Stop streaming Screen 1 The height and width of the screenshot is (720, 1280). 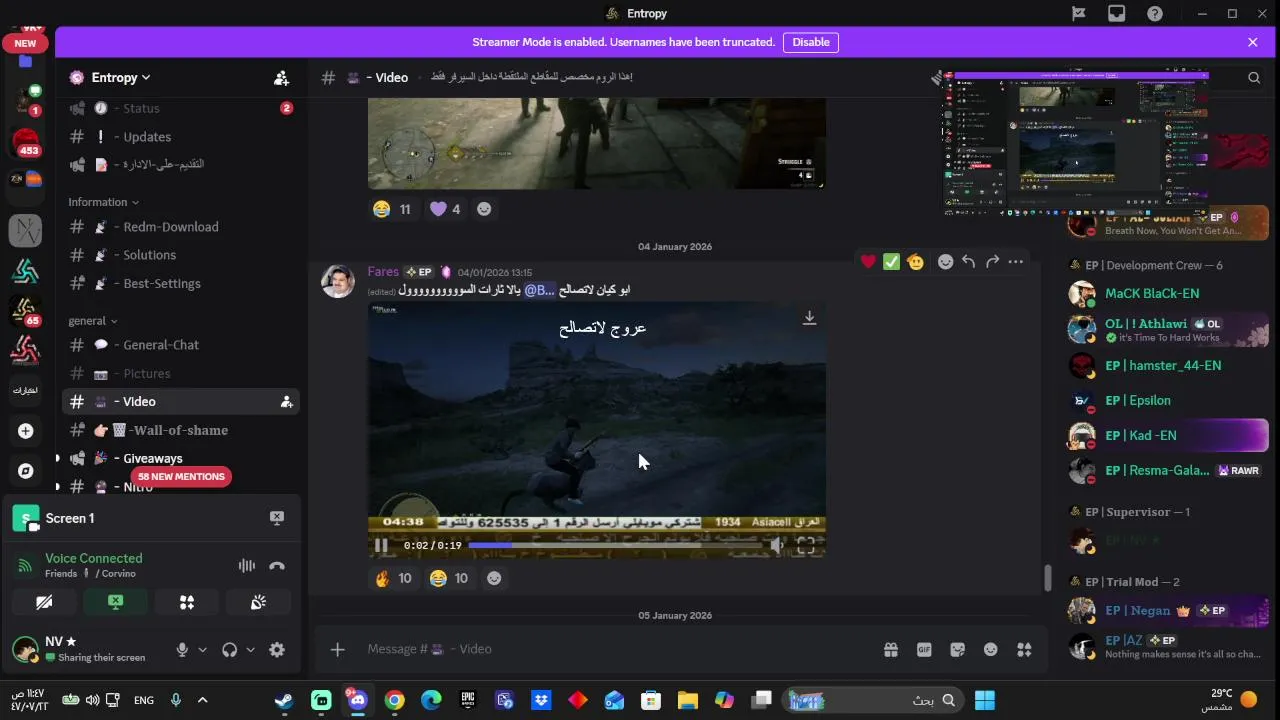(277, 518)
